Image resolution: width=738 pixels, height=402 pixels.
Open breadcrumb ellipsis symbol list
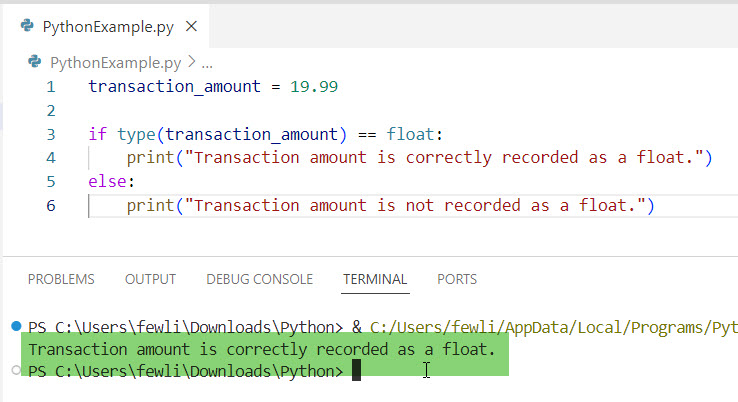(207, 64)
